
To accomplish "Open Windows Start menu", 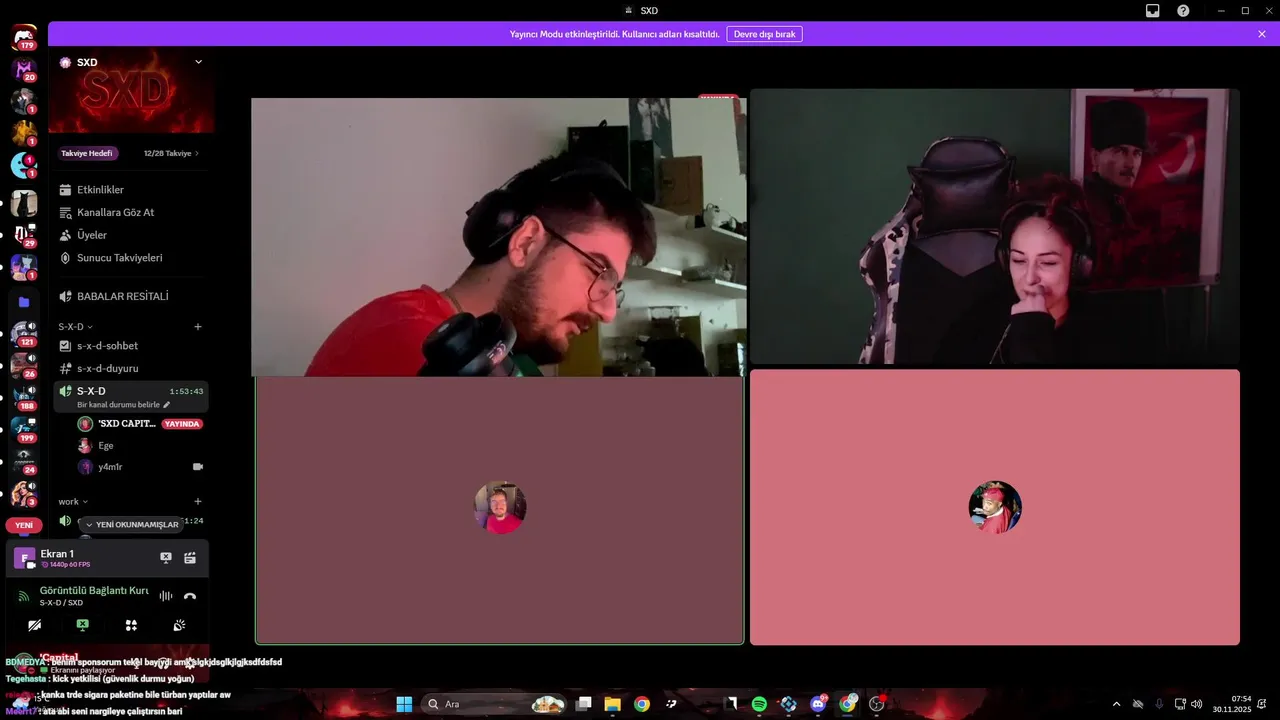I will (x=404, y=704).
